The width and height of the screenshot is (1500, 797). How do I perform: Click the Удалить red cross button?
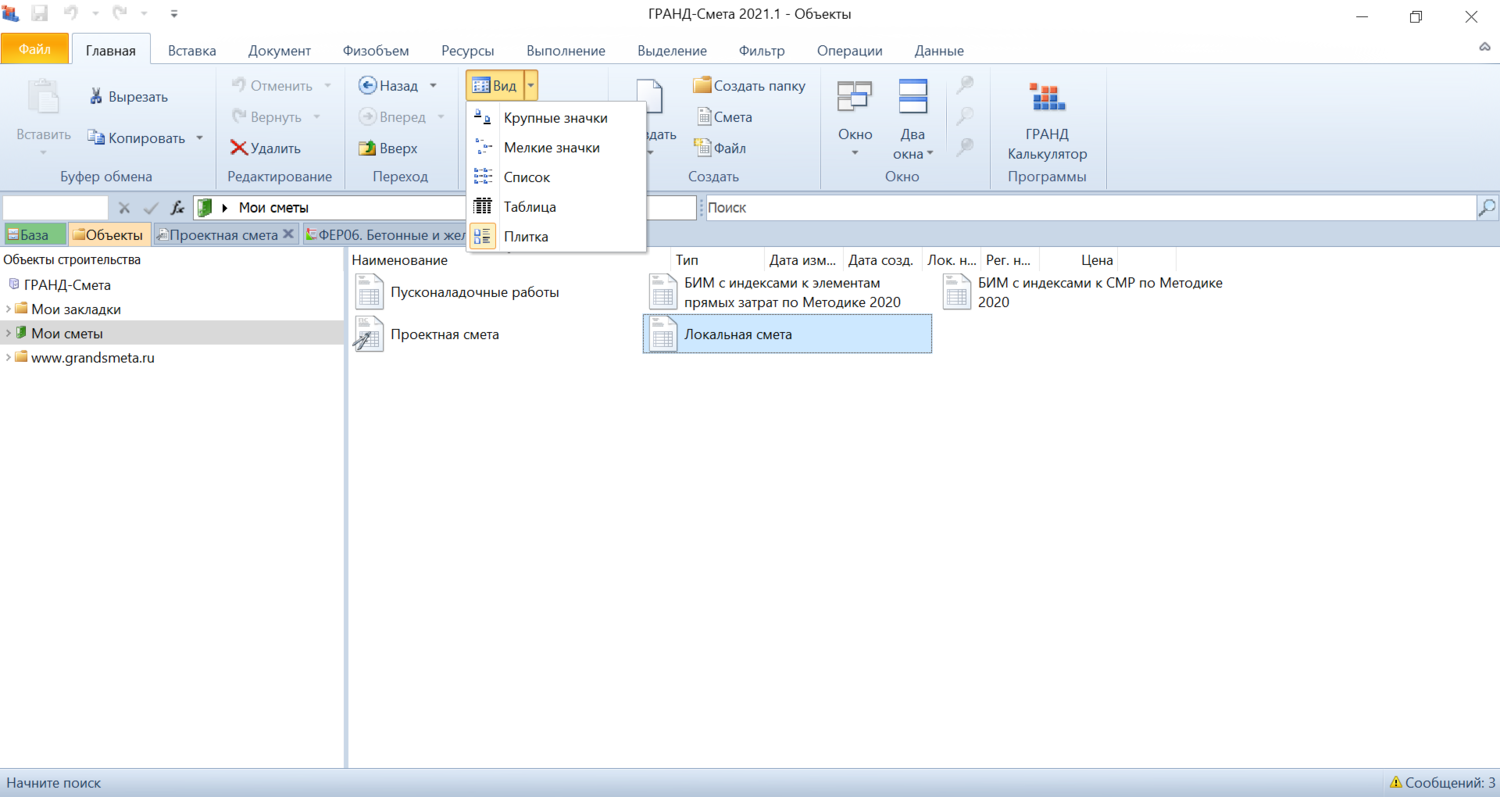point(265,148)
